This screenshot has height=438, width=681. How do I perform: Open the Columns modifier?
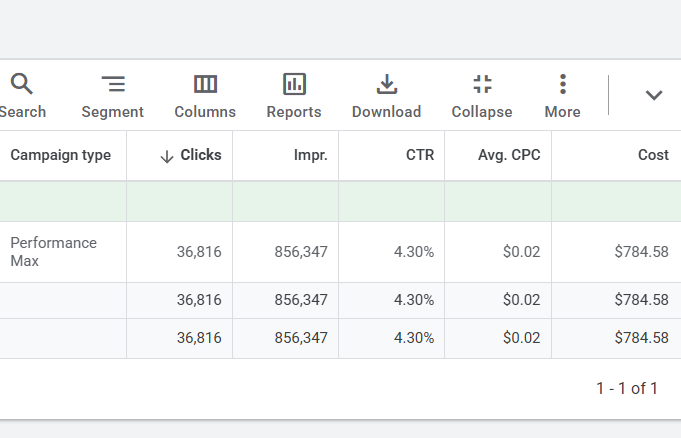205,96
